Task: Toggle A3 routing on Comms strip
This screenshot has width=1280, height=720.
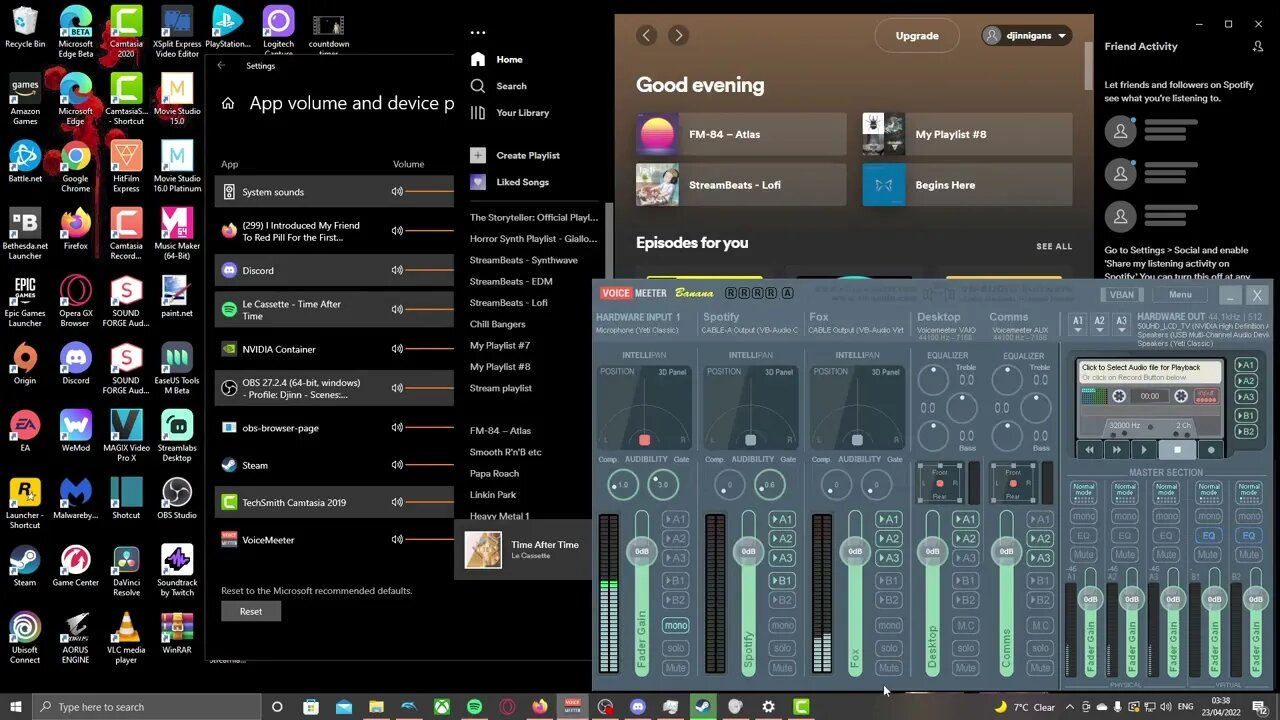Action: click(x=1040, y=558)
